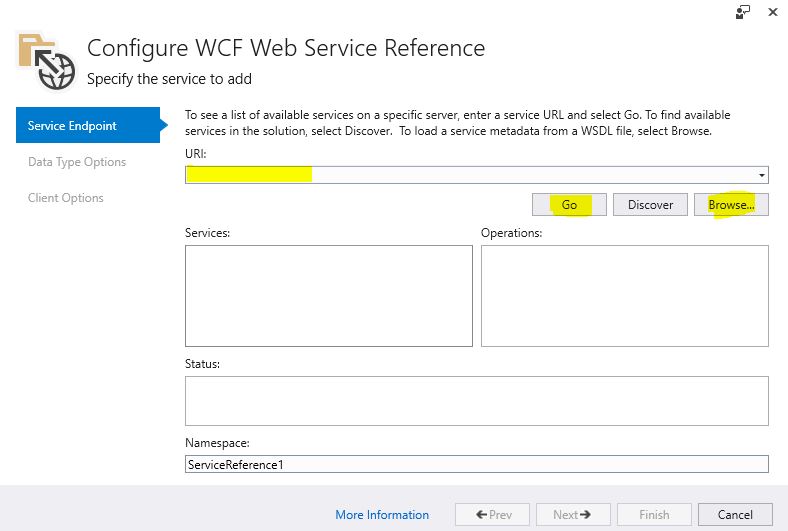This screenshot has width=788, height=531.
Task: Click the 'Namespace:' label
Action: pos(217,443)
